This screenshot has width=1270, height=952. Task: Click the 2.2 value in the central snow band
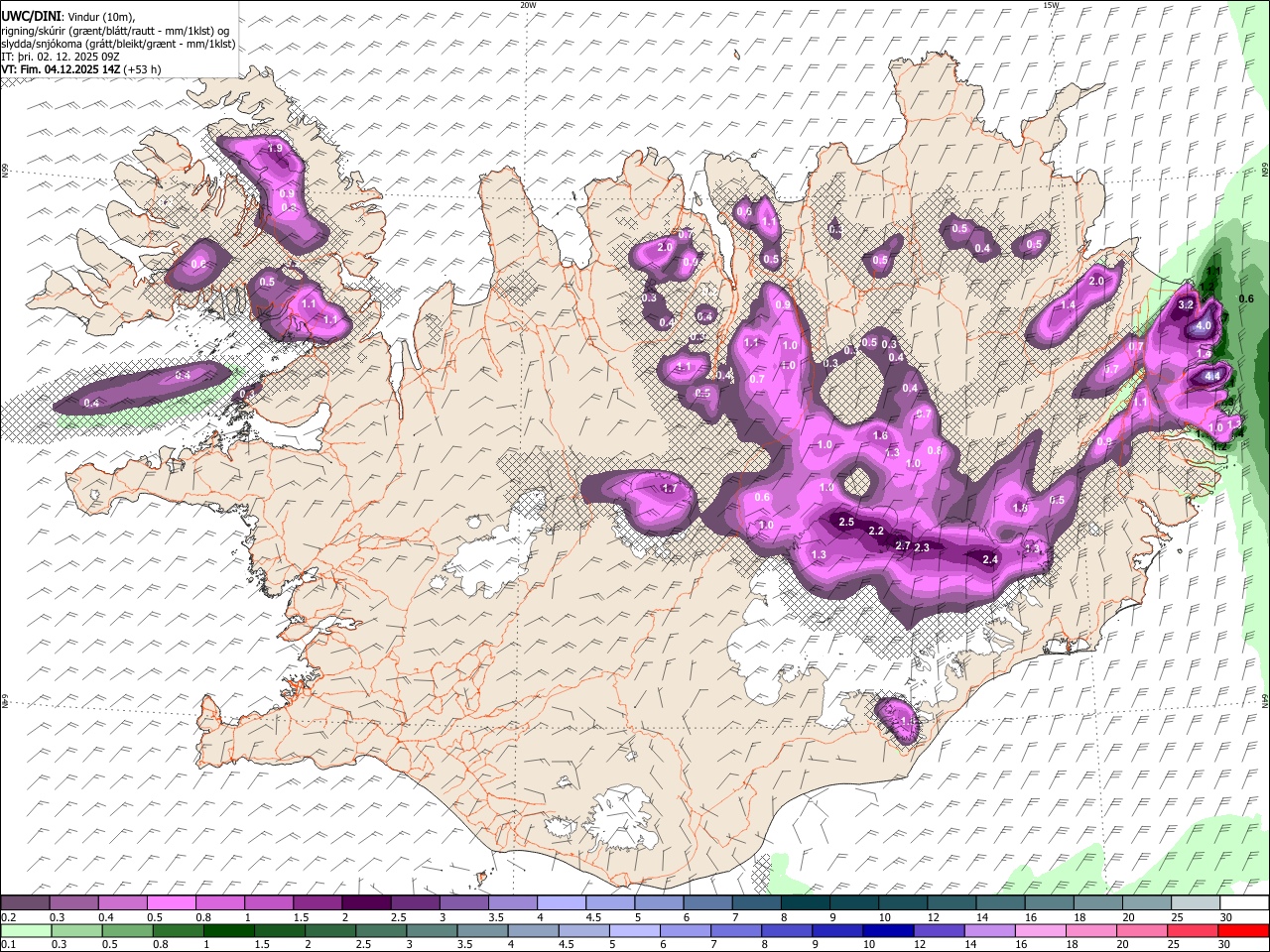pos(876,532)
